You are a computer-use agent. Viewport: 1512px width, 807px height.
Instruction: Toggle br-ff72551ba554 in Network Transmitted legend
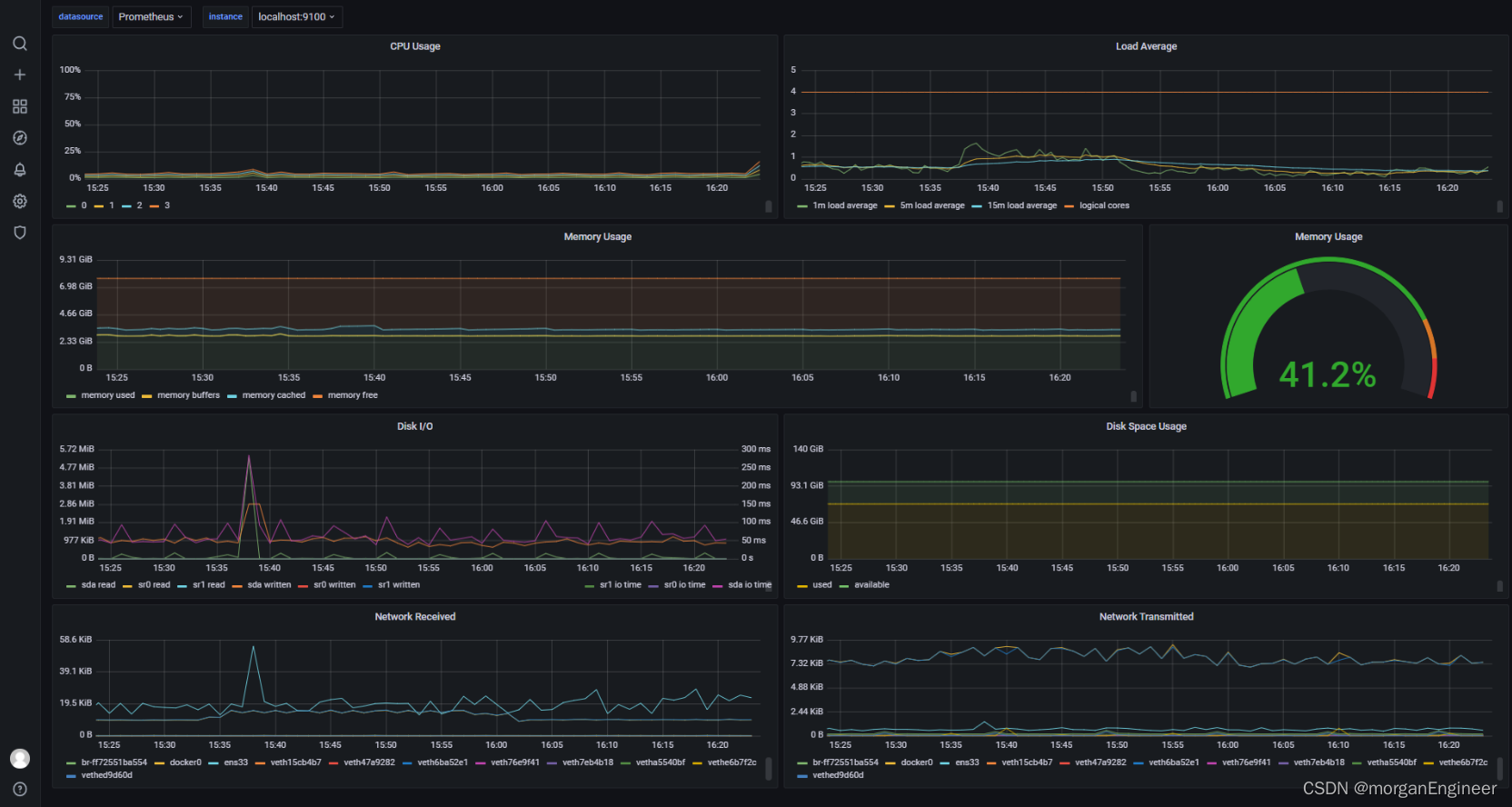click(845, 762)
